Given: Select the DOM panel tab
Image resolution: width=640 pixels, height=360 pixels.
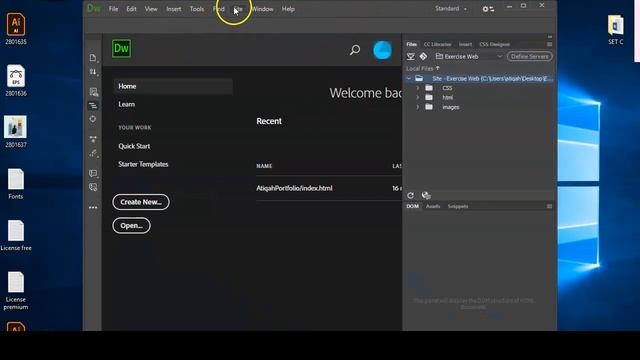Looking at the screenshot, I should [413, 206].
